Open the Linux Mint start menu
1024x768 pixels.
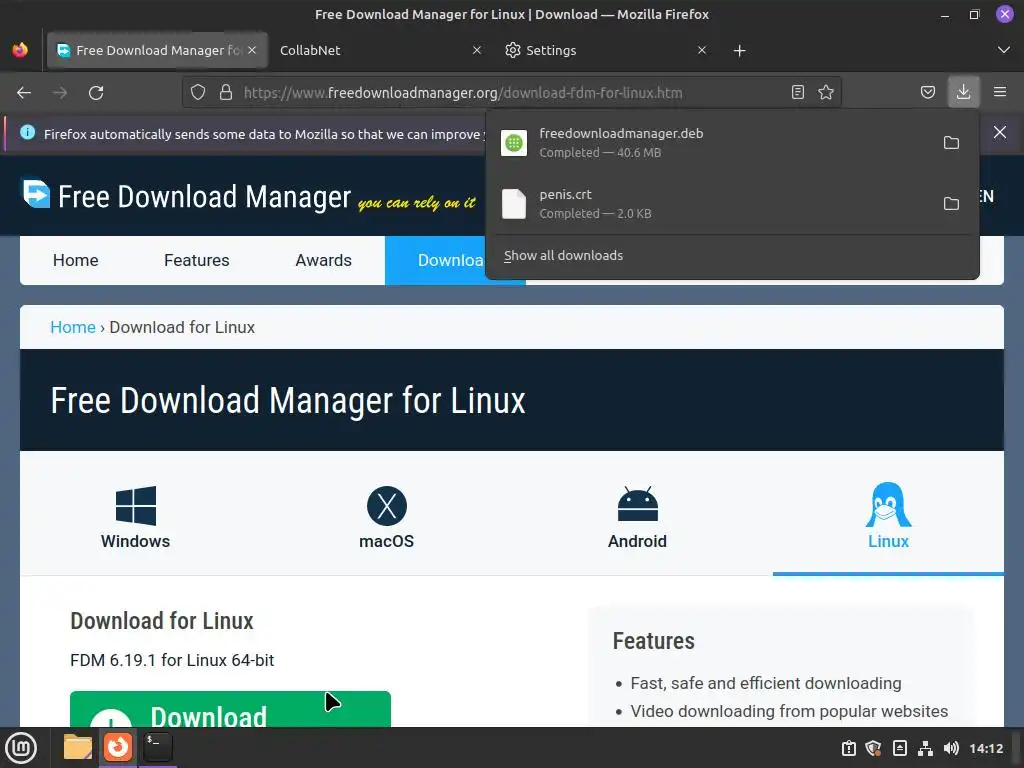click(x=21, y=748)
